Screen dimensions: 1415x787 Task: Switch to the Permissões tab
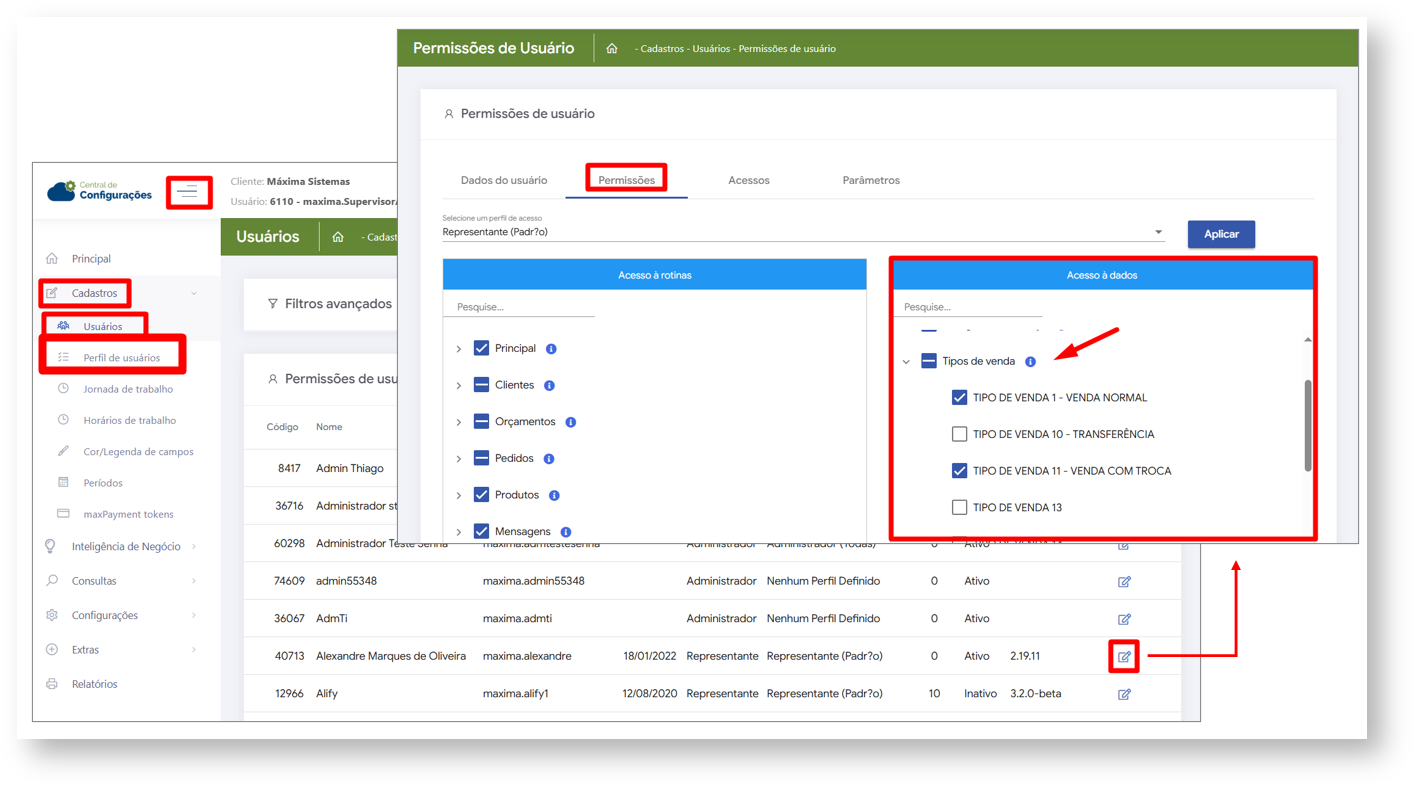pos(626,180)
